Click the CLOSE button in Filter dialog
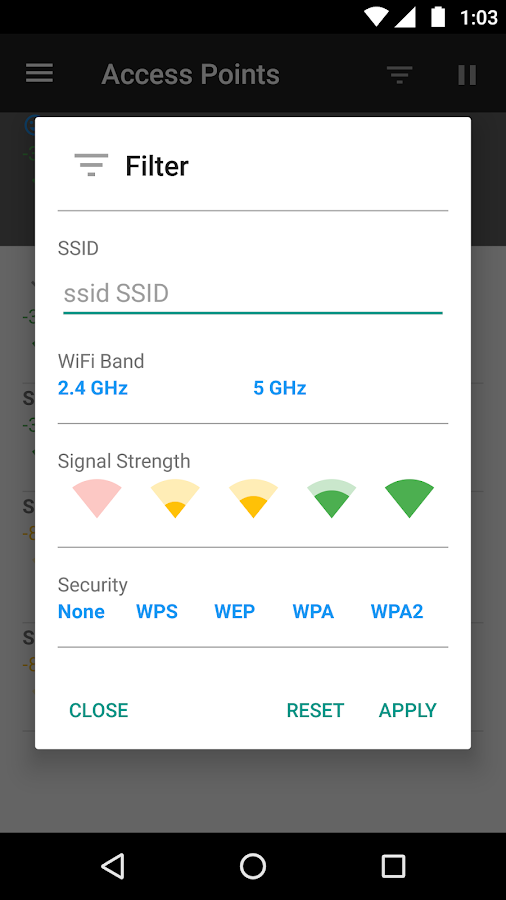Image resolution: width=506 pixels, height=900 pixels. 99,711
